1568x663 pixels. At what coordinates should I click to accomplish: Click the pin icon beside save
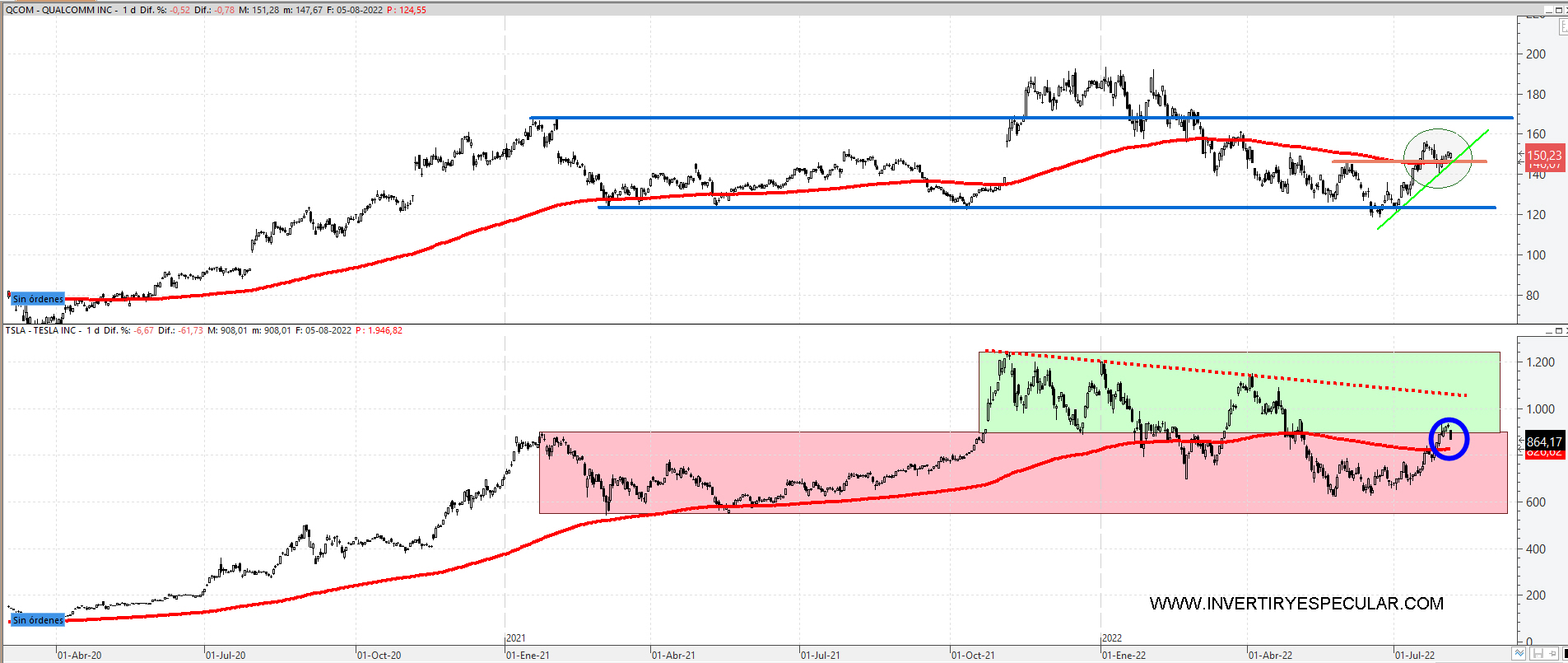coord(1552,654)
